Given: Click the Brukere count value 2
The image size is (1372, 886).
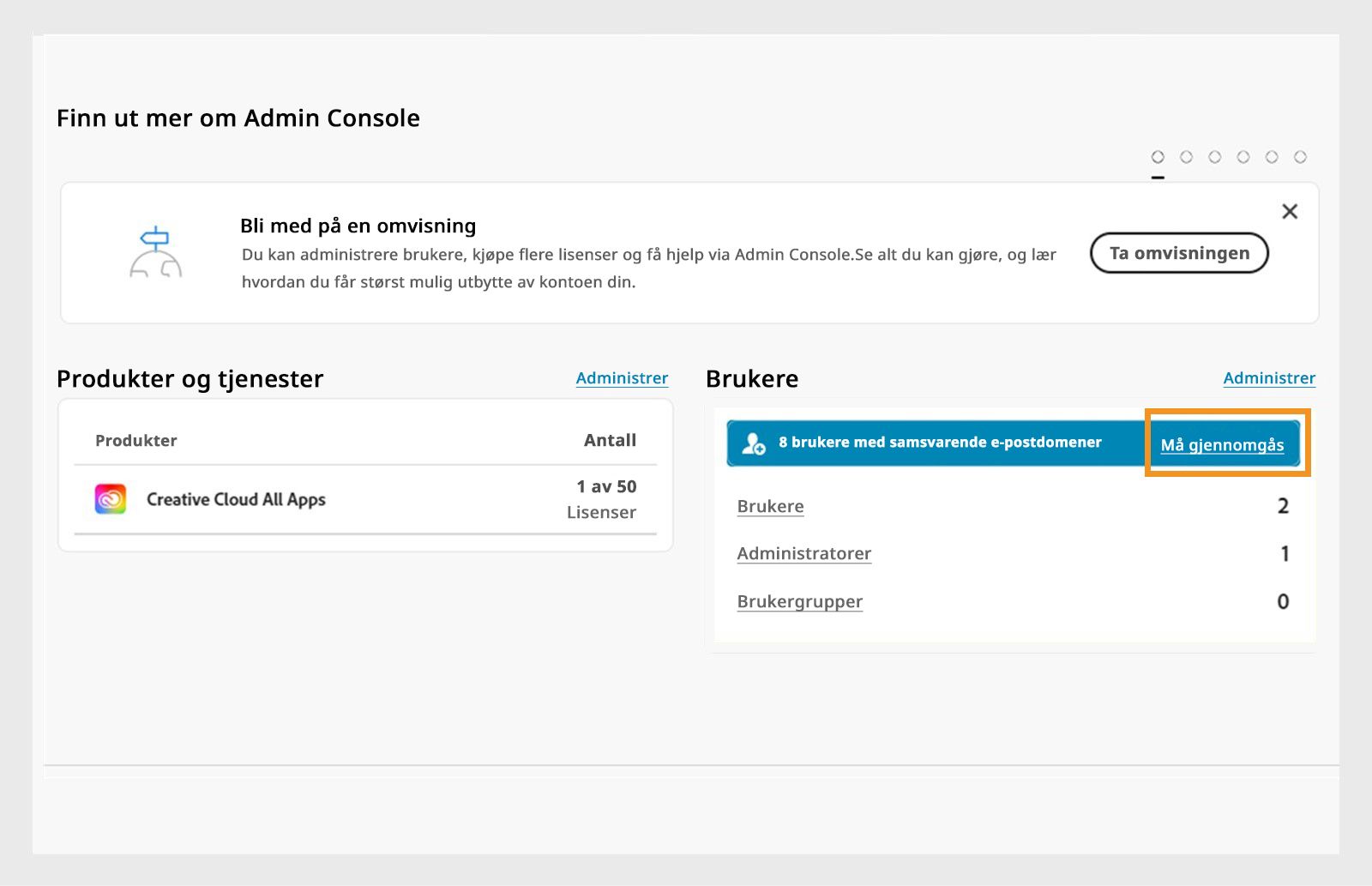Looking at the screenshot, I should 1283,506.
